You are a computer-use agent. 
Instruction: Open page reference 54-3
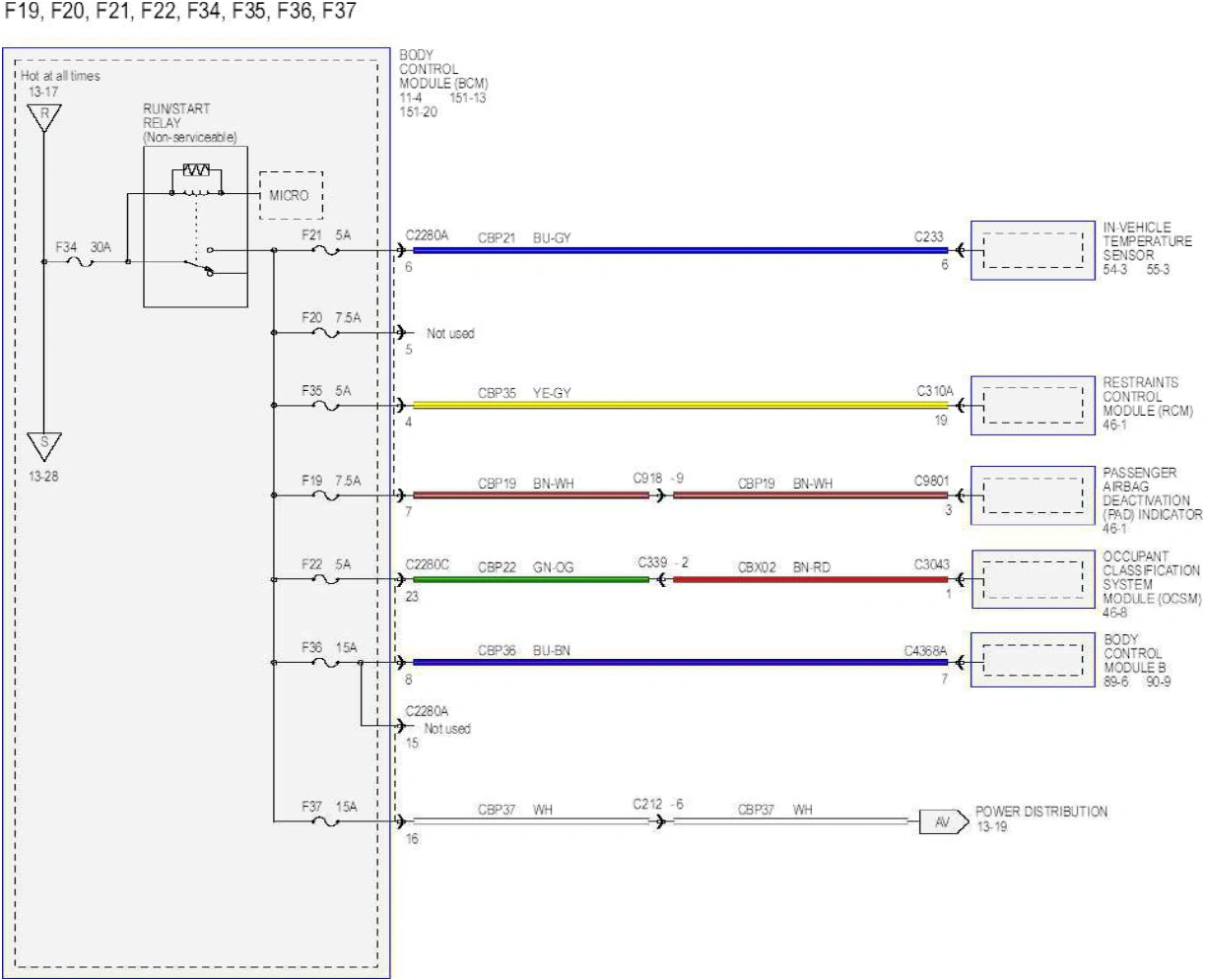(x=1115, y=270)
